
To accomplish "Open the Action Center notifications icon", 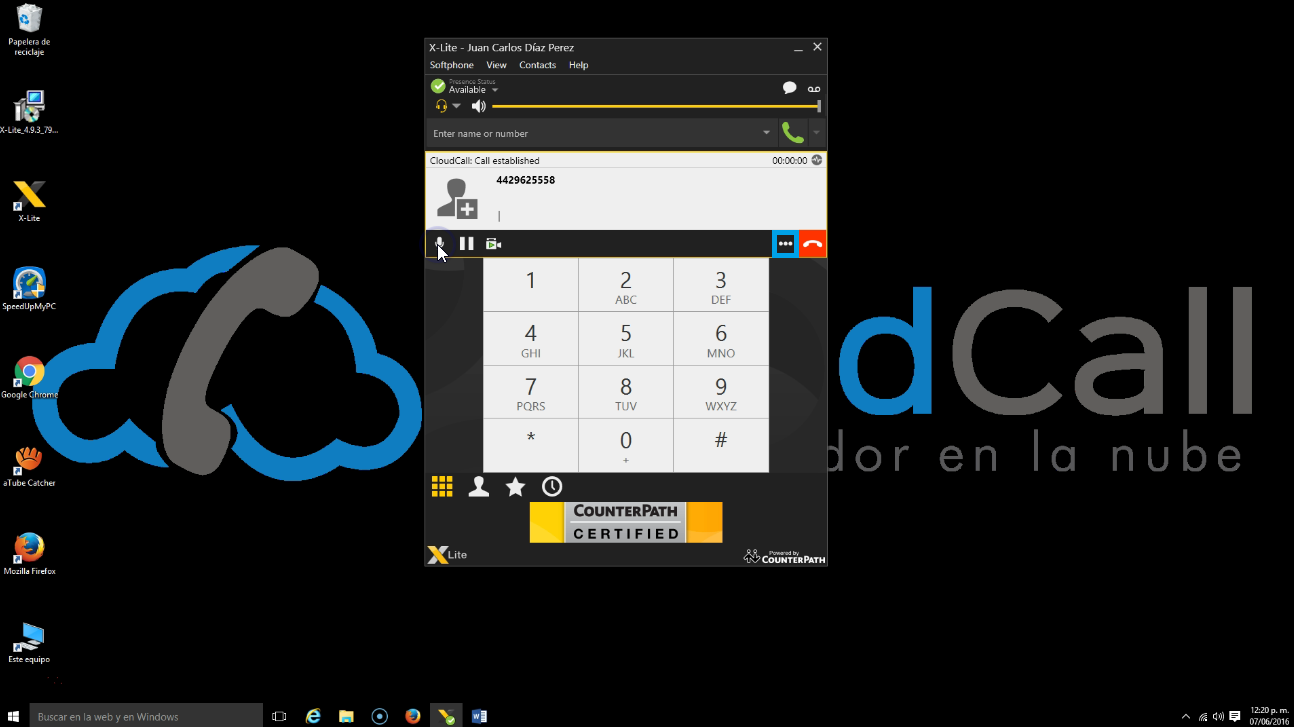I will click(1235, 716).
